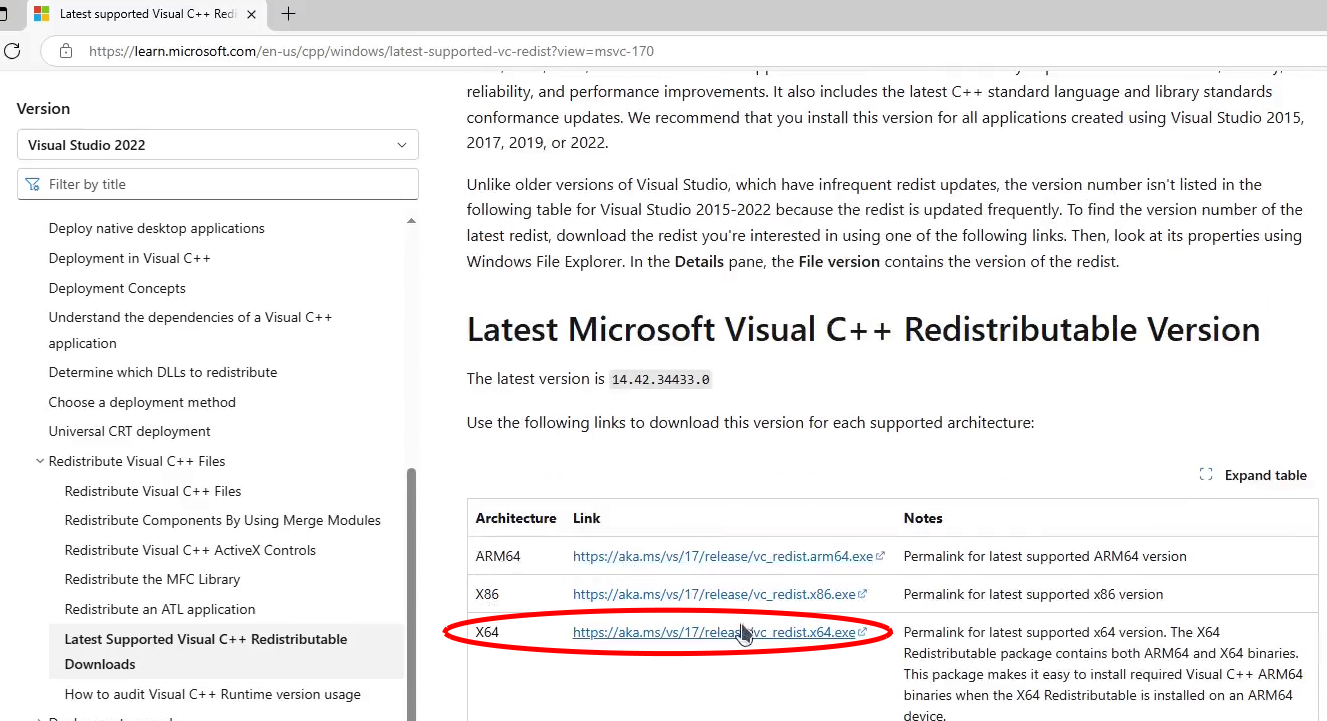Open Deploy native desktop applications
1327x721 pixels.
pos(157,228)
